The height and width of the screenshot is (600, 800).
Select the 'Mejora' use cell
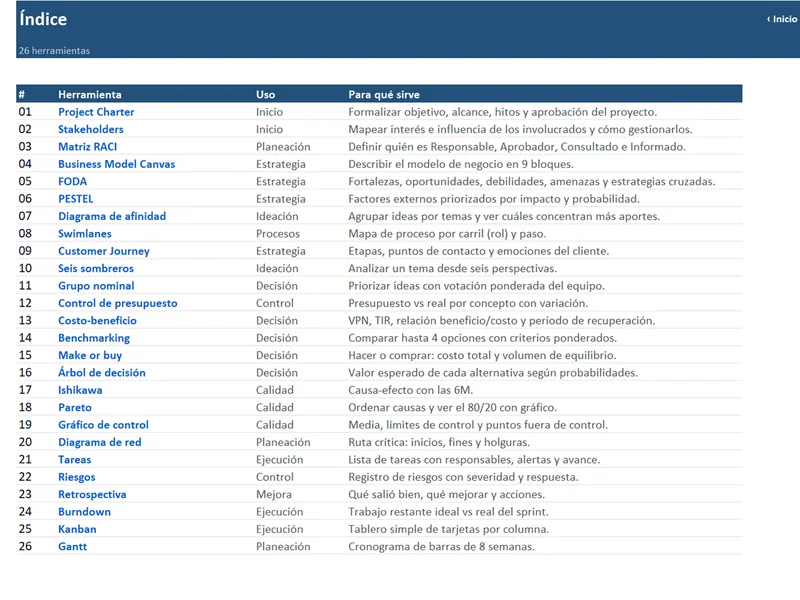273,493
